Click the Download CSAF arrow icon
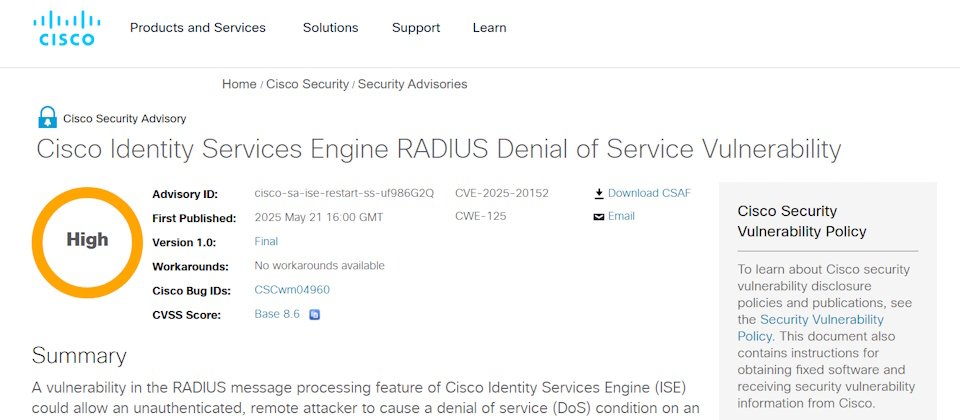The image size is (960, 420). 599,193
